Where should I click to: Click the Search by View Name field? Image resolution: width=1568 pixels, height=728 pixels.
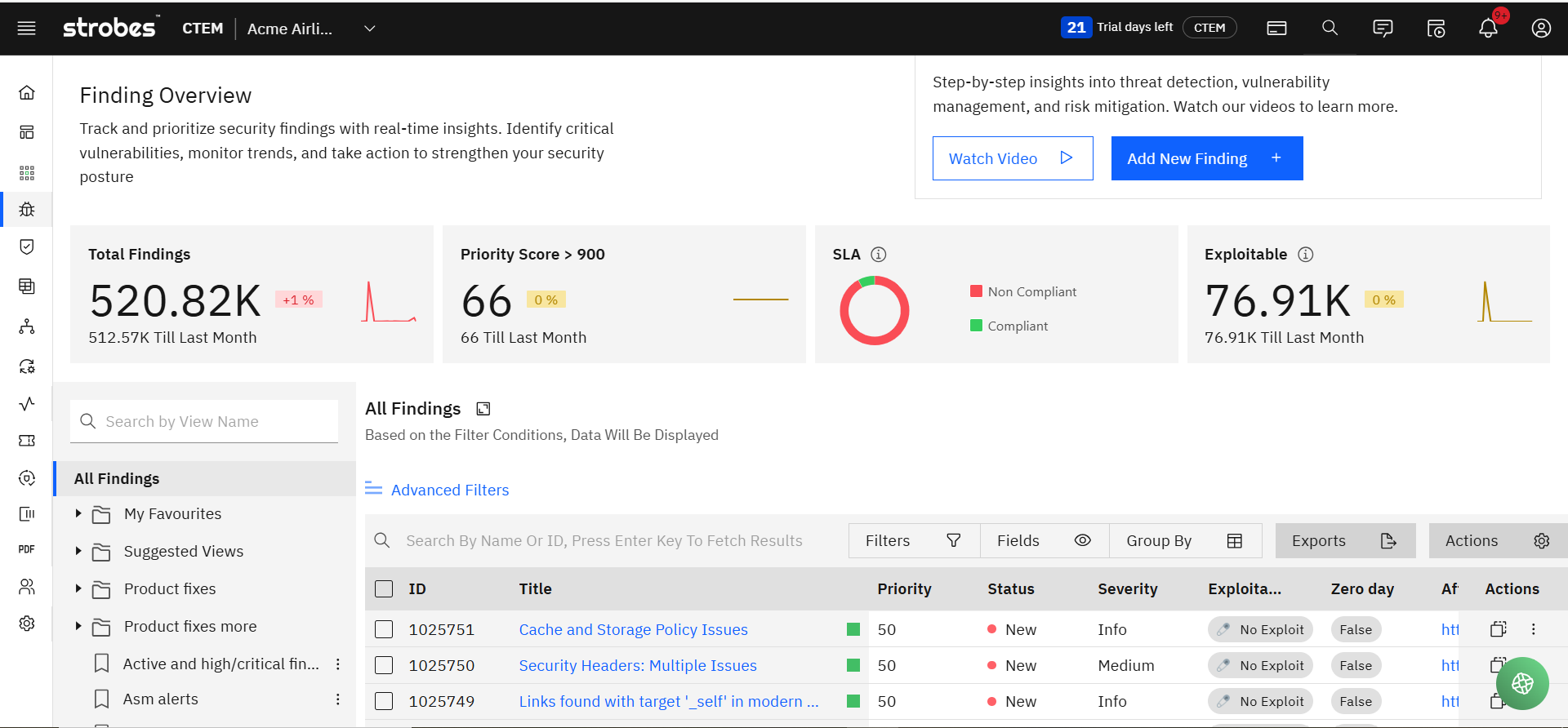point(204,422)
